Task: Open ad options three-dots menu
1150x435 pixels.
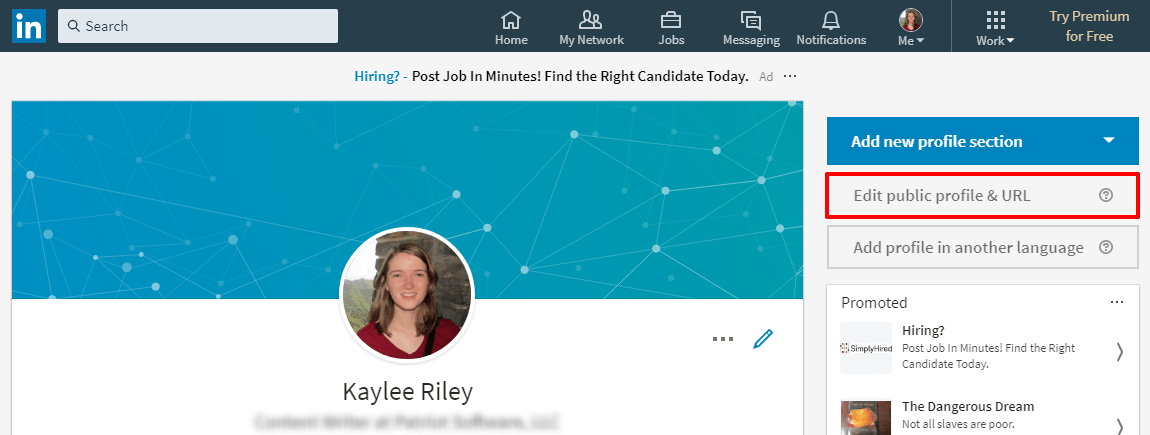Action: tap(791, 76)
